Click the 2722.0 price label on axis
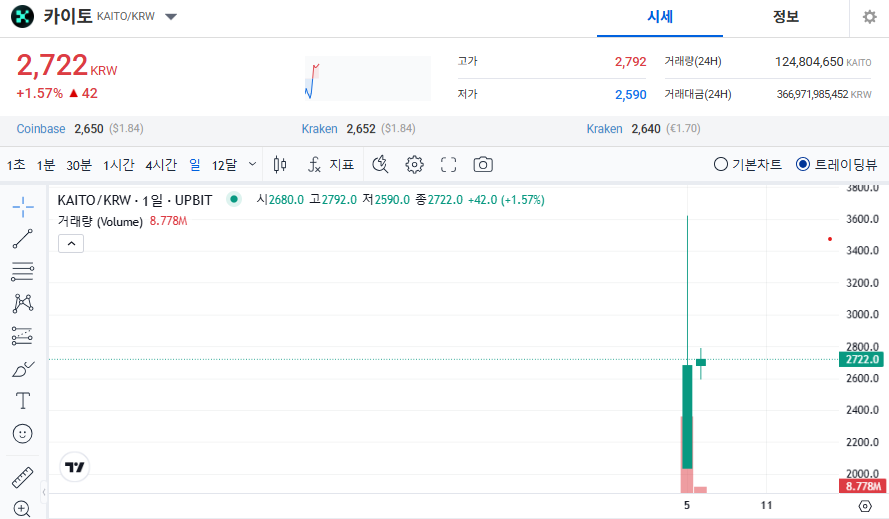Viewport: 889px width, 519px height. [861, 360]
